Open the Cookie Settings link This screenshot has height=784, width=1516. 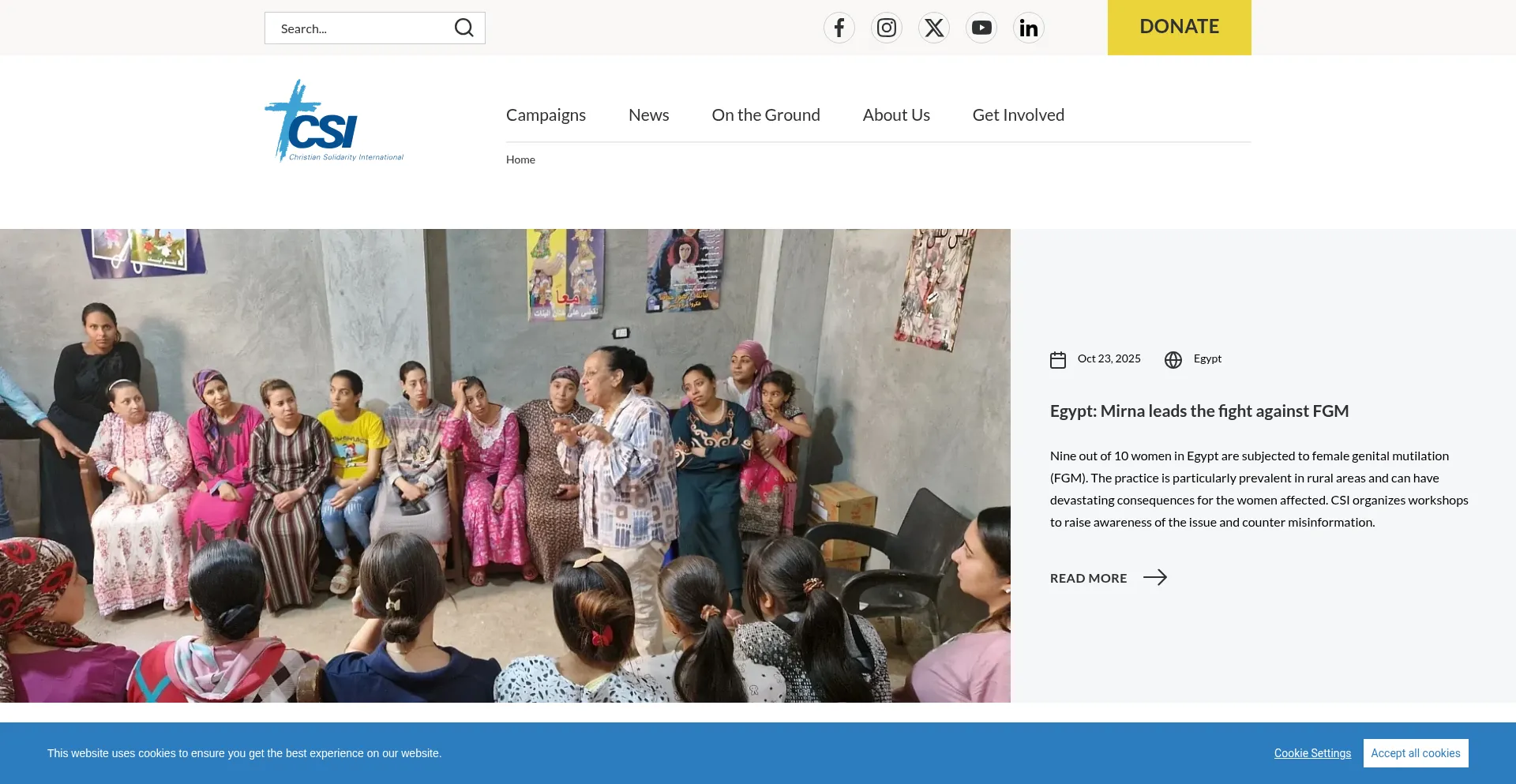point(1312,753)
